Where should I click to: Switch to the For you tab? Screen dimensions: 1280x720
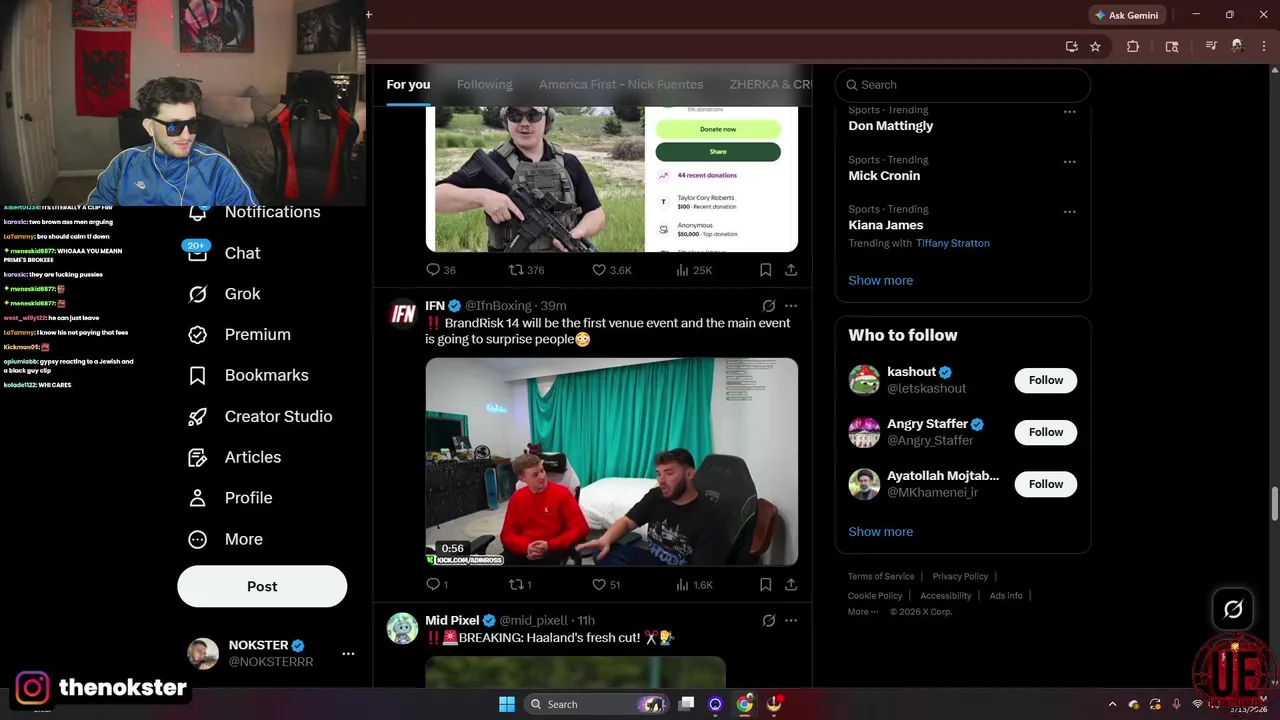click(x=408, y=85)
